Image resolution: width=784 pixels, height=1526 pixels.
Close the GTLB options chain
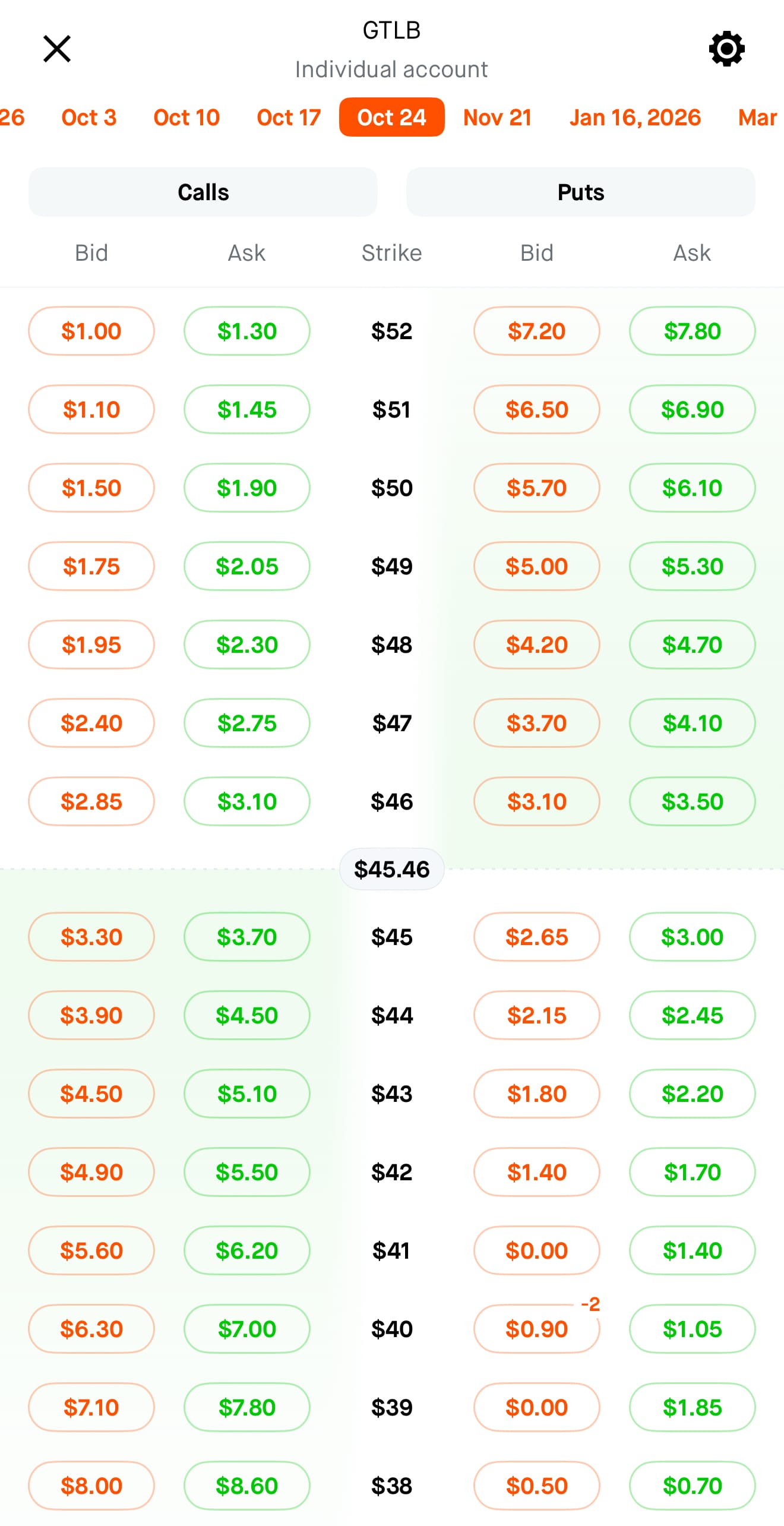tap(57, 49)
